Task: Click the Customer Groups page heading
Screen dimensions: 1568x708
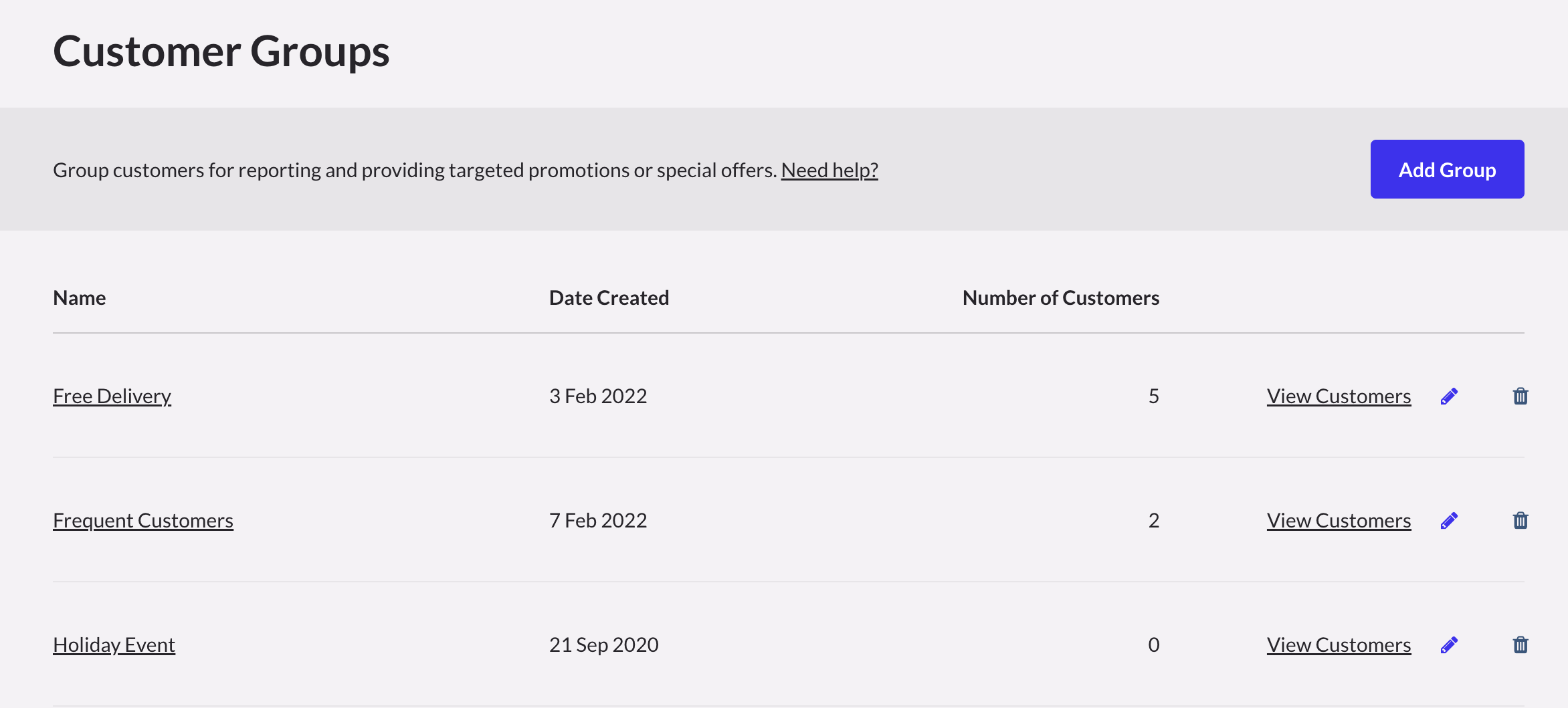Action: (x=221, y=51)
